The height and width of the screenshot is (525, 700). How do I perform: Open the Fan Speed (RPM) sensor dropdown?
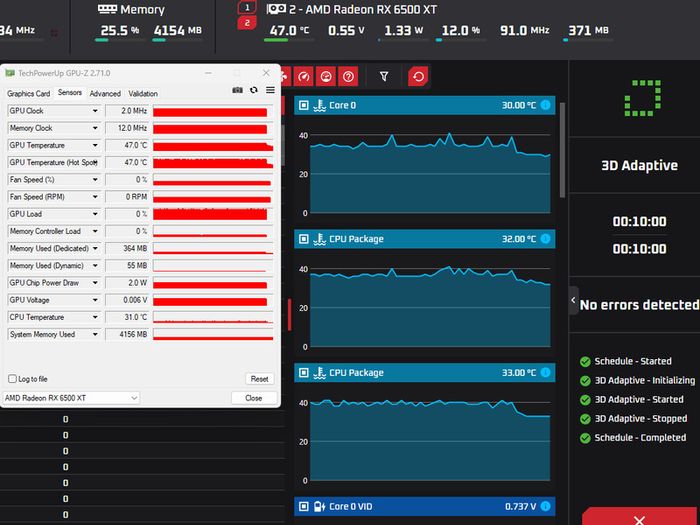point(95,197)
